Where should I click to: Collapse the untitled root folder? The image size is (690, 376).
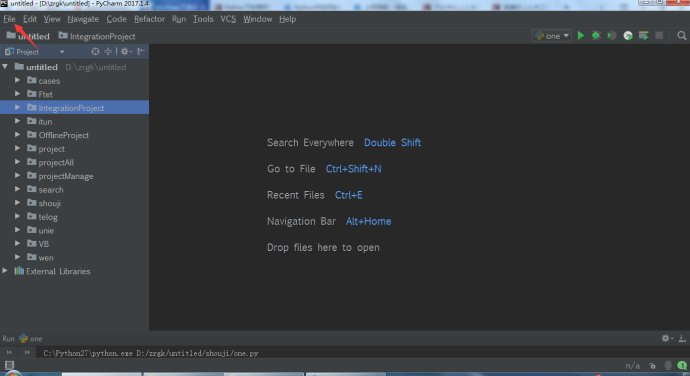pyautogui.click(x=5, y=67)
